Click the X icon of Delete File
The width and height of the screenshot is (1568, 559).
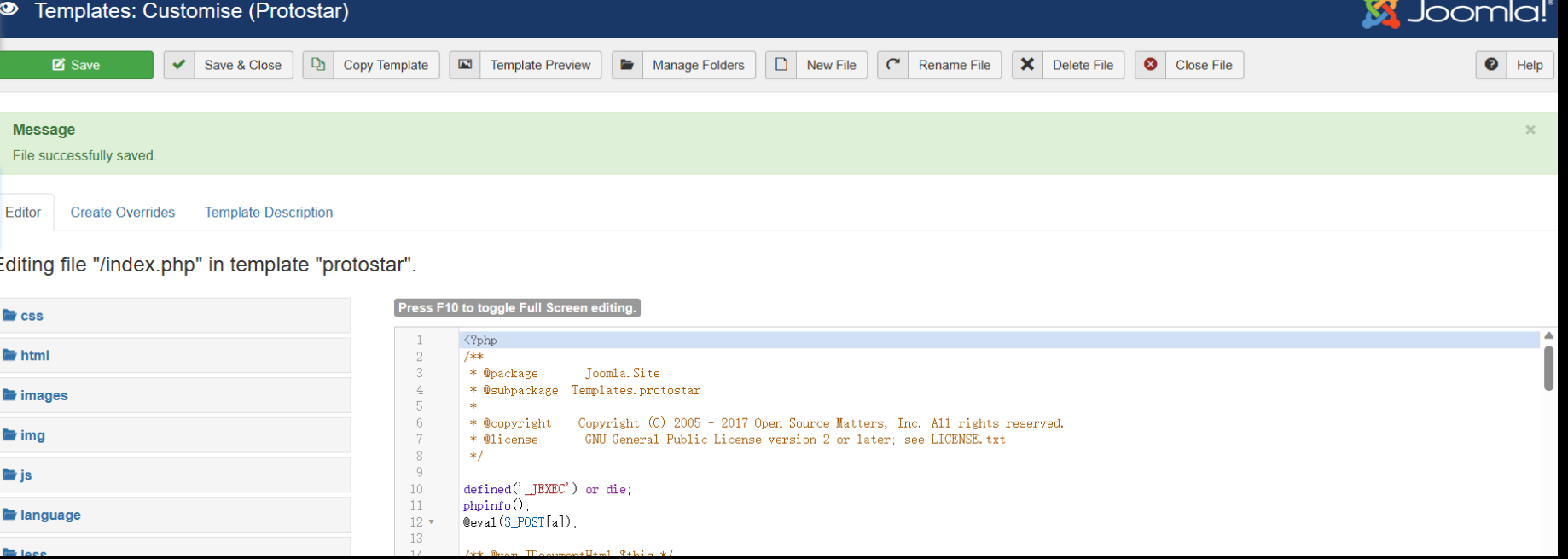(1027, 65)
